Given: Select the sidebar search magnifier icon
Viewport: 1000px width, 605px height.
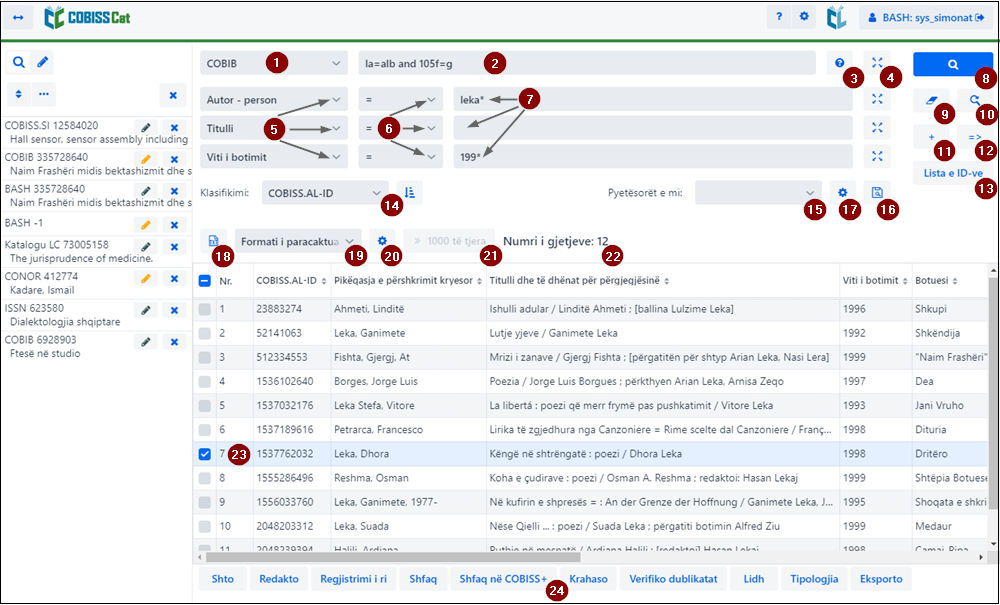Looking at the screenshot, I should click(19, 62).
